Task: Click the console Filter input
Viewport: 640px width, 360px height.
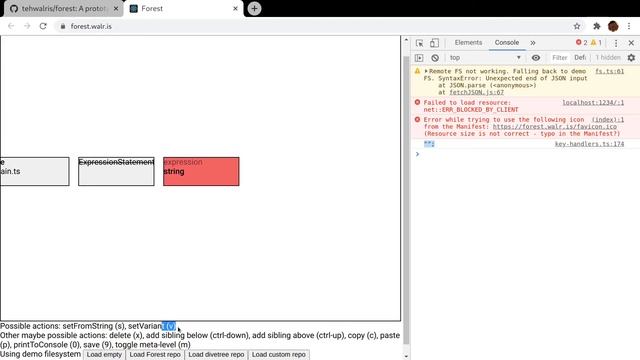Action: click(560, 58)
